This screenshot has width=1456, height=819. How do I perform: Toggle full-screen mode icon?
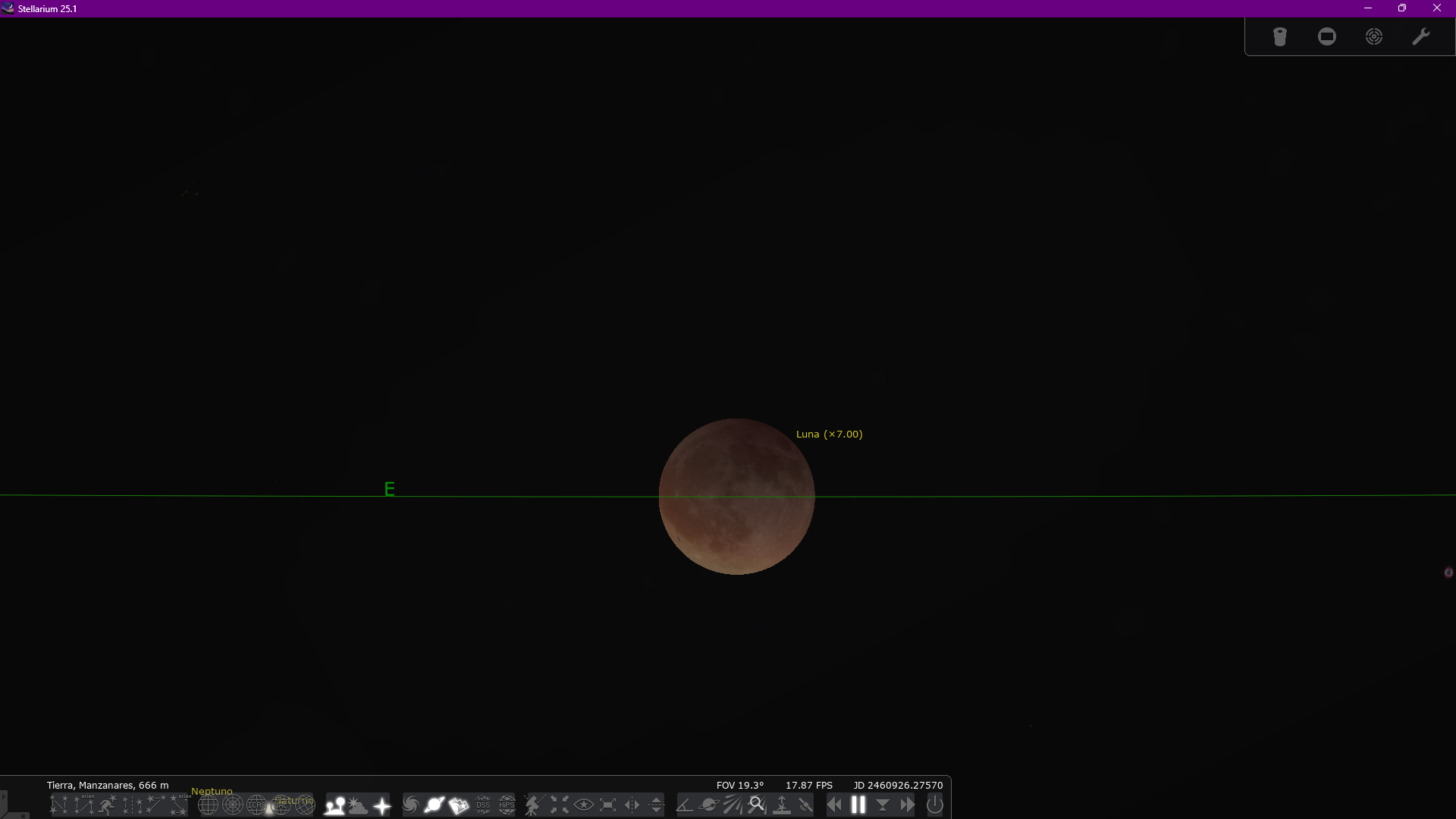pos(607,805)
